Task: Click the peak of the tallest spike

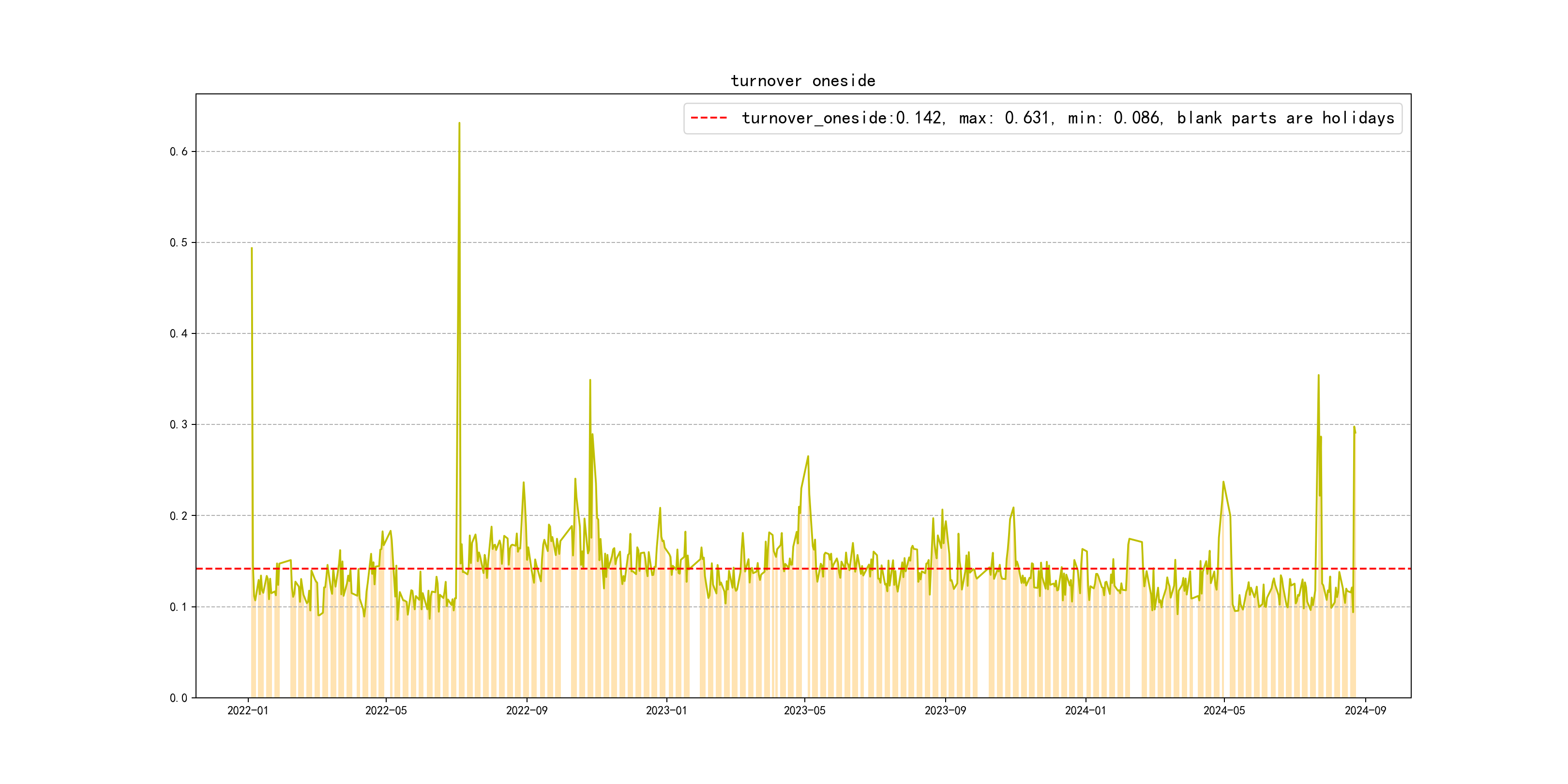Action: point(459,123)
